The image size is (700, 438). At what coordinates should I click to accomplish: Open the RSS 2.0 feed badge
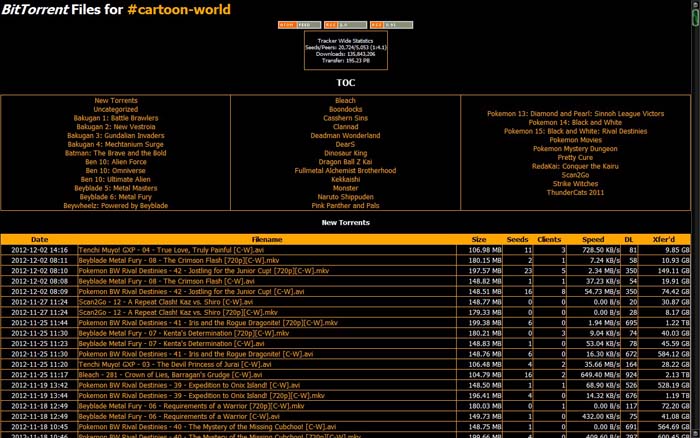[346, 25]
